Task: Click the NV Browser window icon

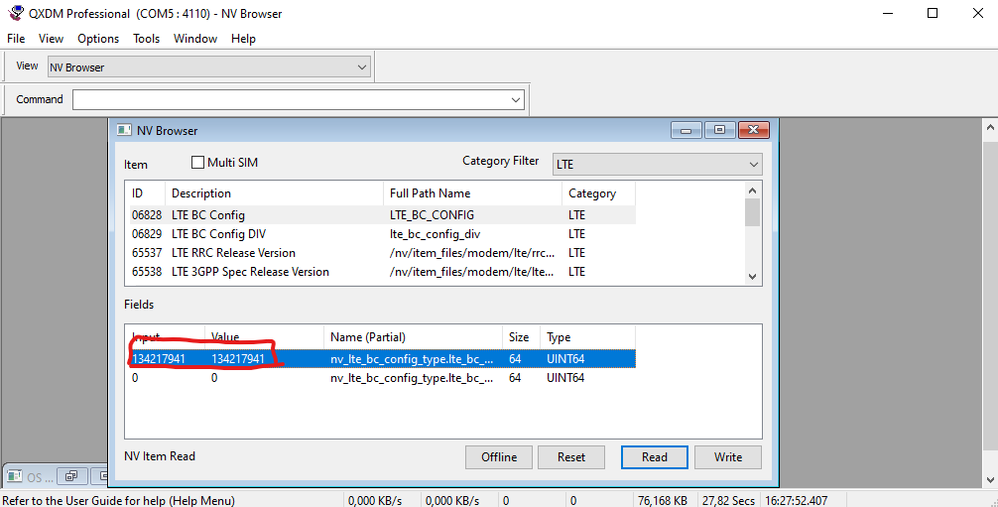Action: point(124,130)
